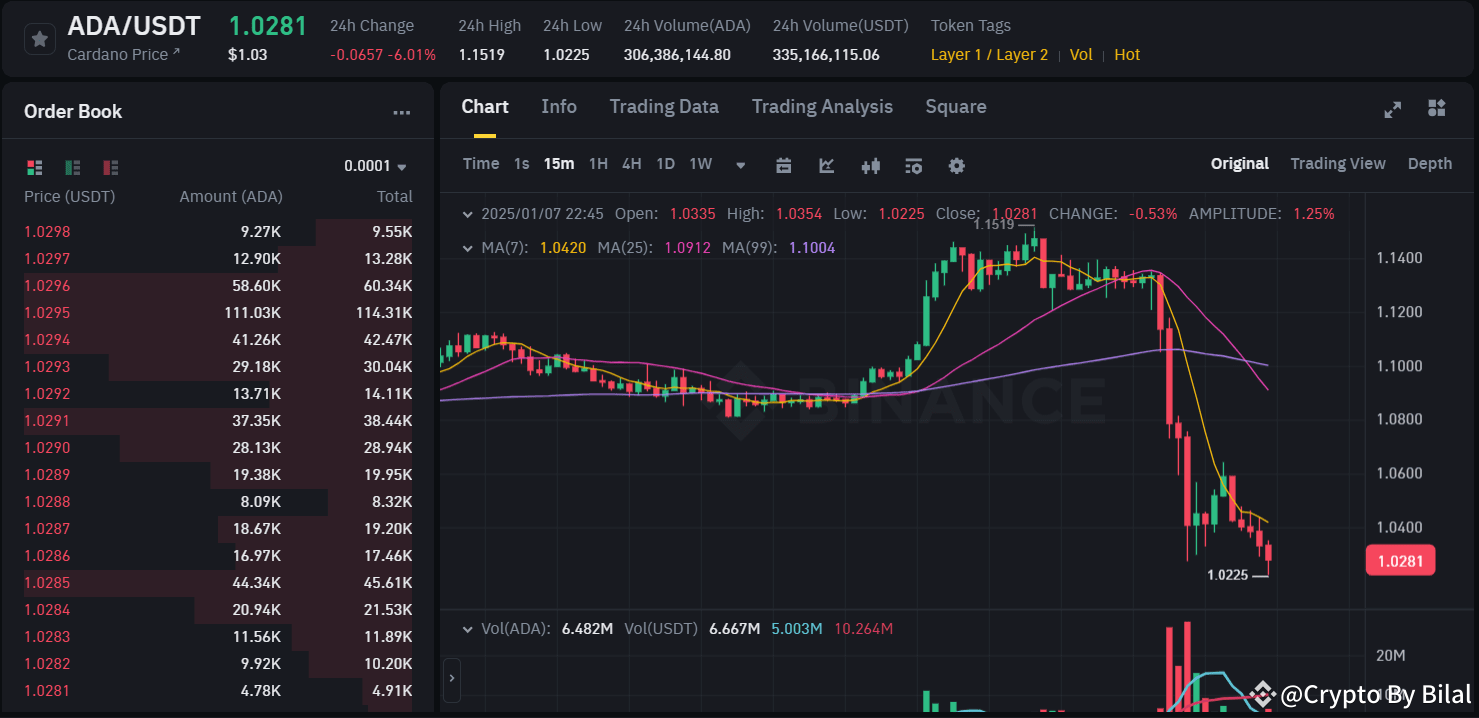Click the ADA/USDT pair name

point(134,26)
